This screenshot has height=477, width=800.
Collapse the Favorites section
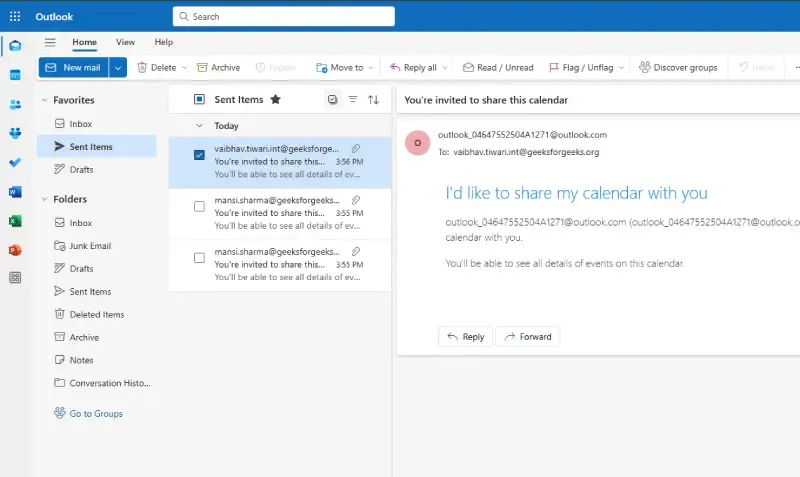point(44,100)
